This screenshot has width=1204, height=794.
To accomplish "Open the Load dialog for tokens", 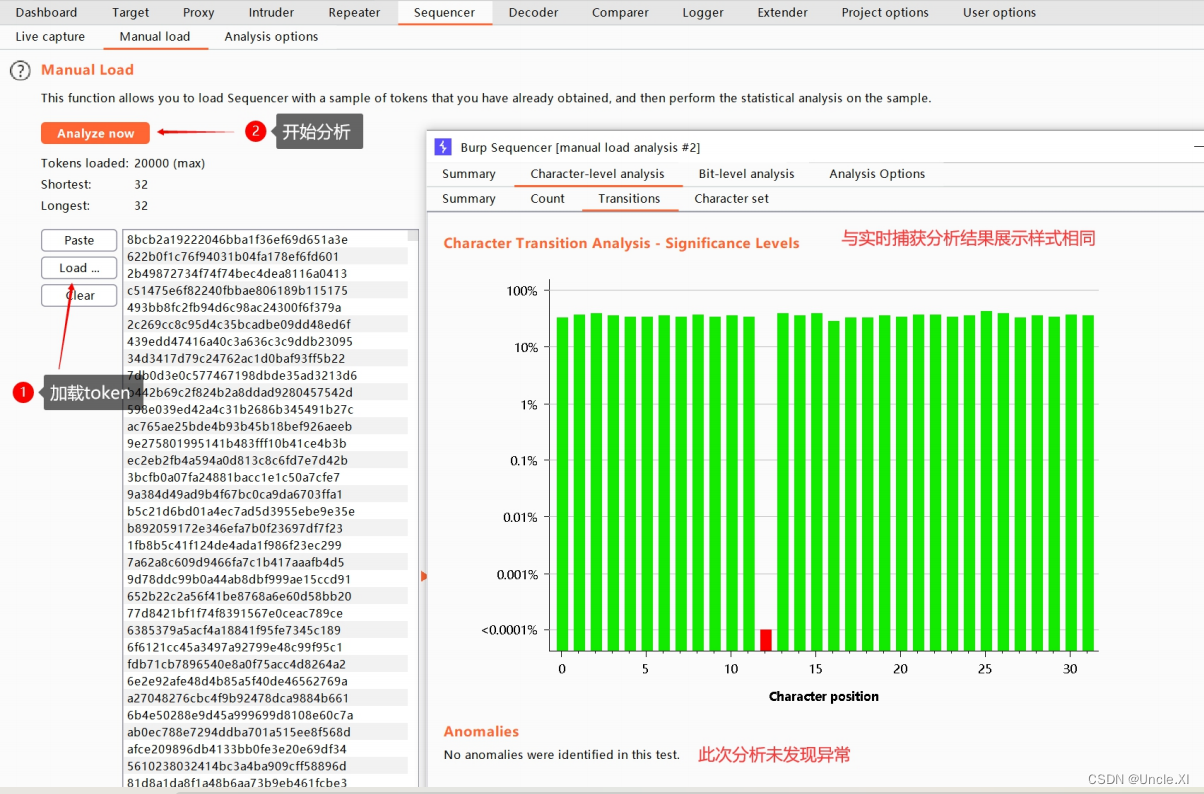I will pyautogui.click(x=78, y=267).
